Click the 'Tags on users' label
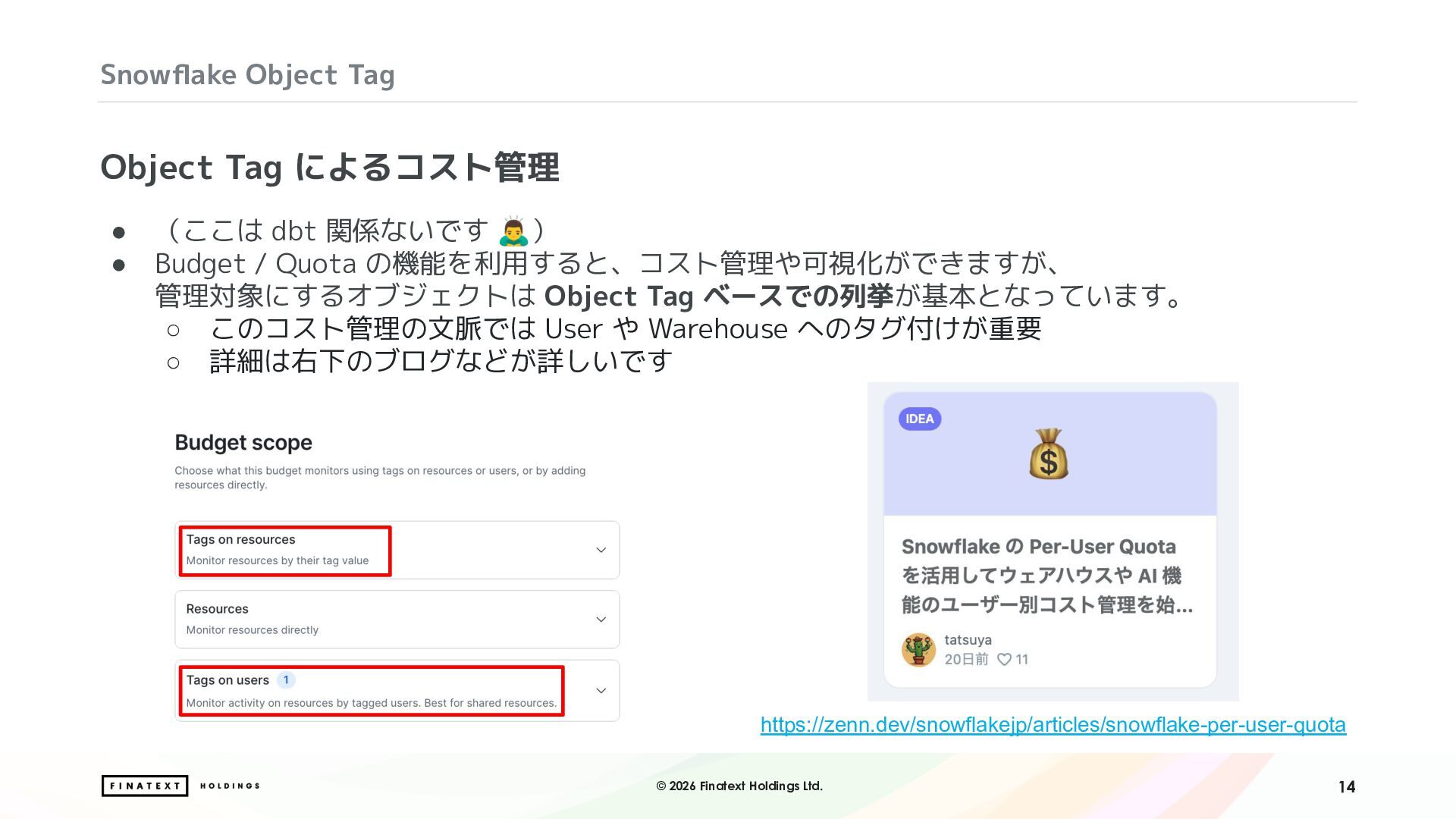 point(227,680)
